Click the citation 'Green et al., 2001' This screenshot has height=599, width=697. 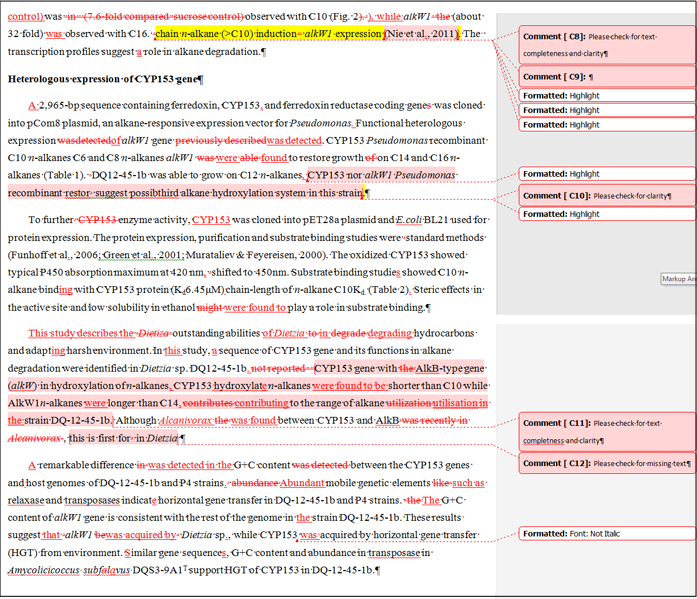[x=143, y=255]
